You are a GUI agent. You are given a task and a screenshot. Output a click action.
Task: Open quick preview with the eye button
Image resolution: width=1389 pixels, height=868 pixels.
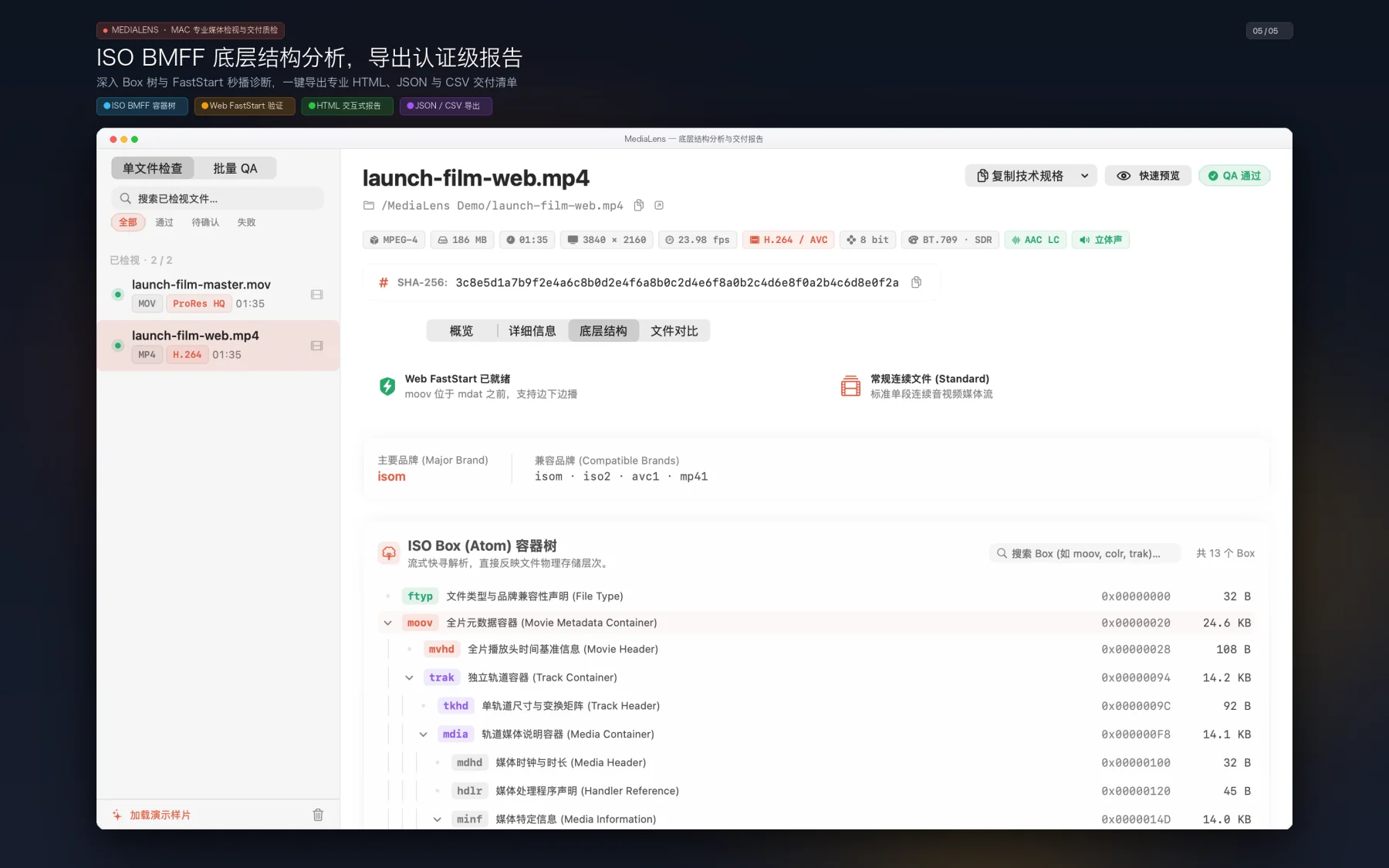(x=1147, y=176)
